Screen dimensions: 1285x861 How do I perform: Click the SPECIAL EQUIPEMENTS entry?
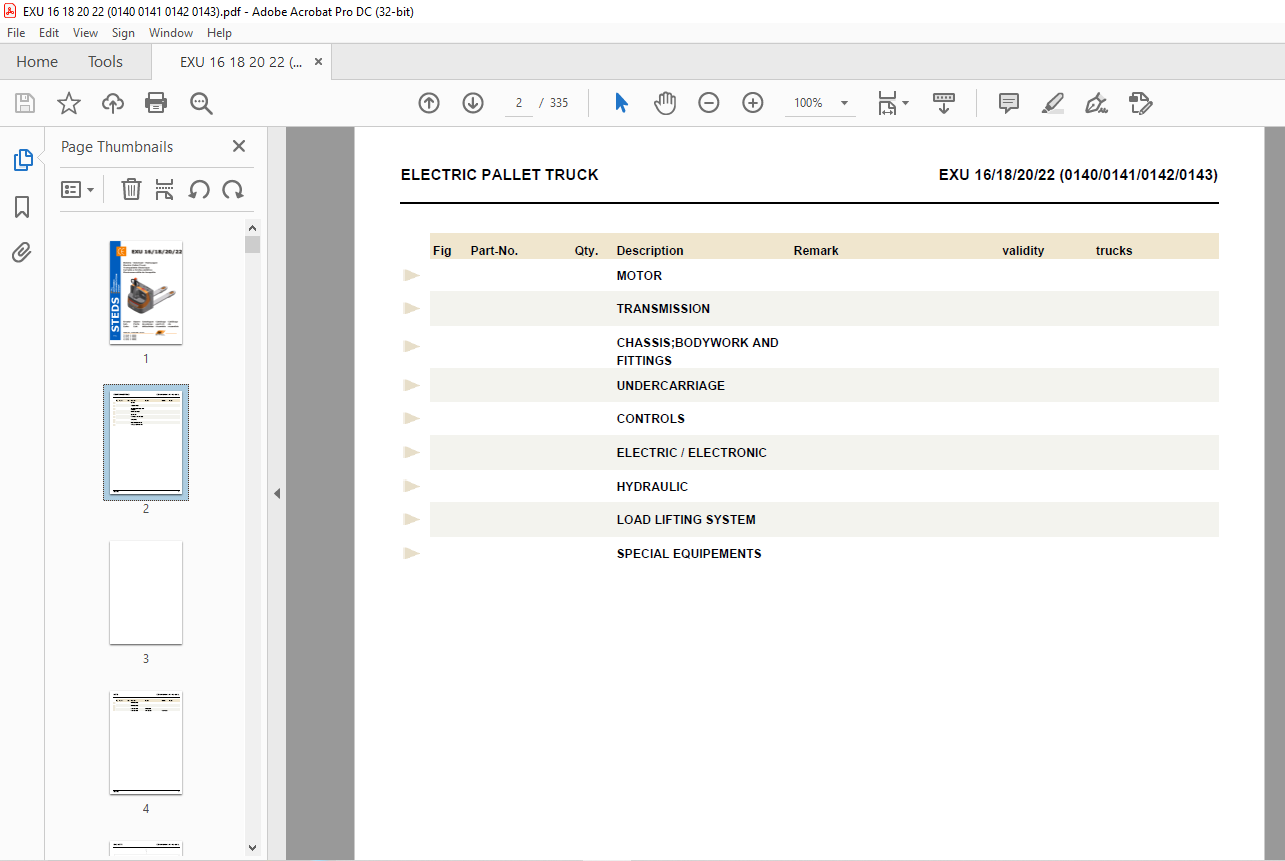coord(689,554)
